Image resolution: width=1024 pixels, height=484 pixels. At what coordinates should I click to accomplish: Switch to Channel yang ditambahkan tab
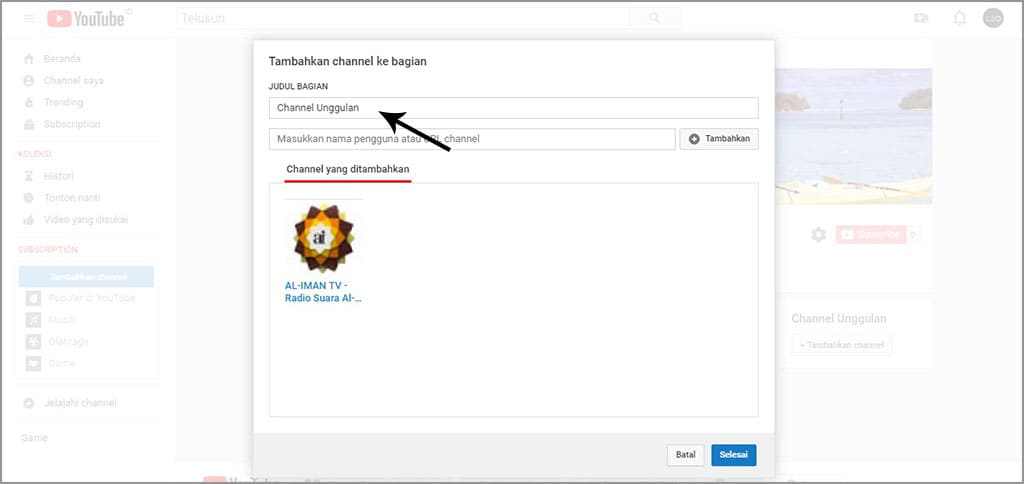tap(348, 170)
